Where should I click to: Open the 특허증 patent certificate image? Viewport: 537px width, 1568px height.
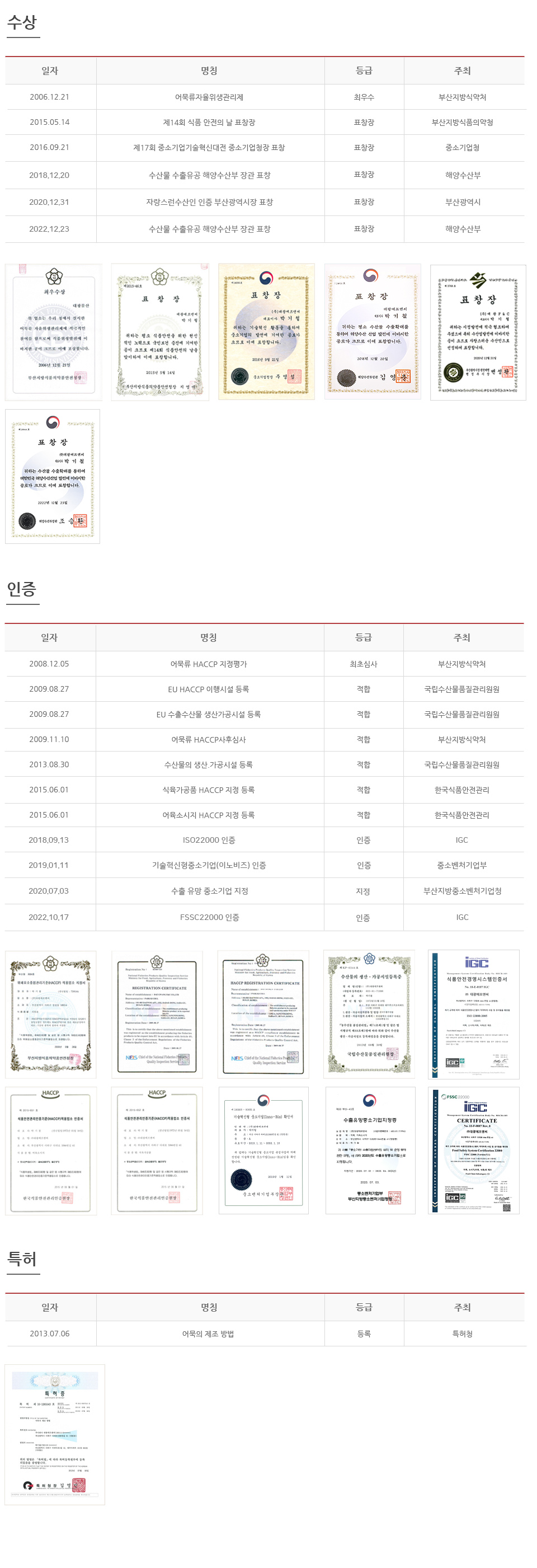click(55, 1435)
